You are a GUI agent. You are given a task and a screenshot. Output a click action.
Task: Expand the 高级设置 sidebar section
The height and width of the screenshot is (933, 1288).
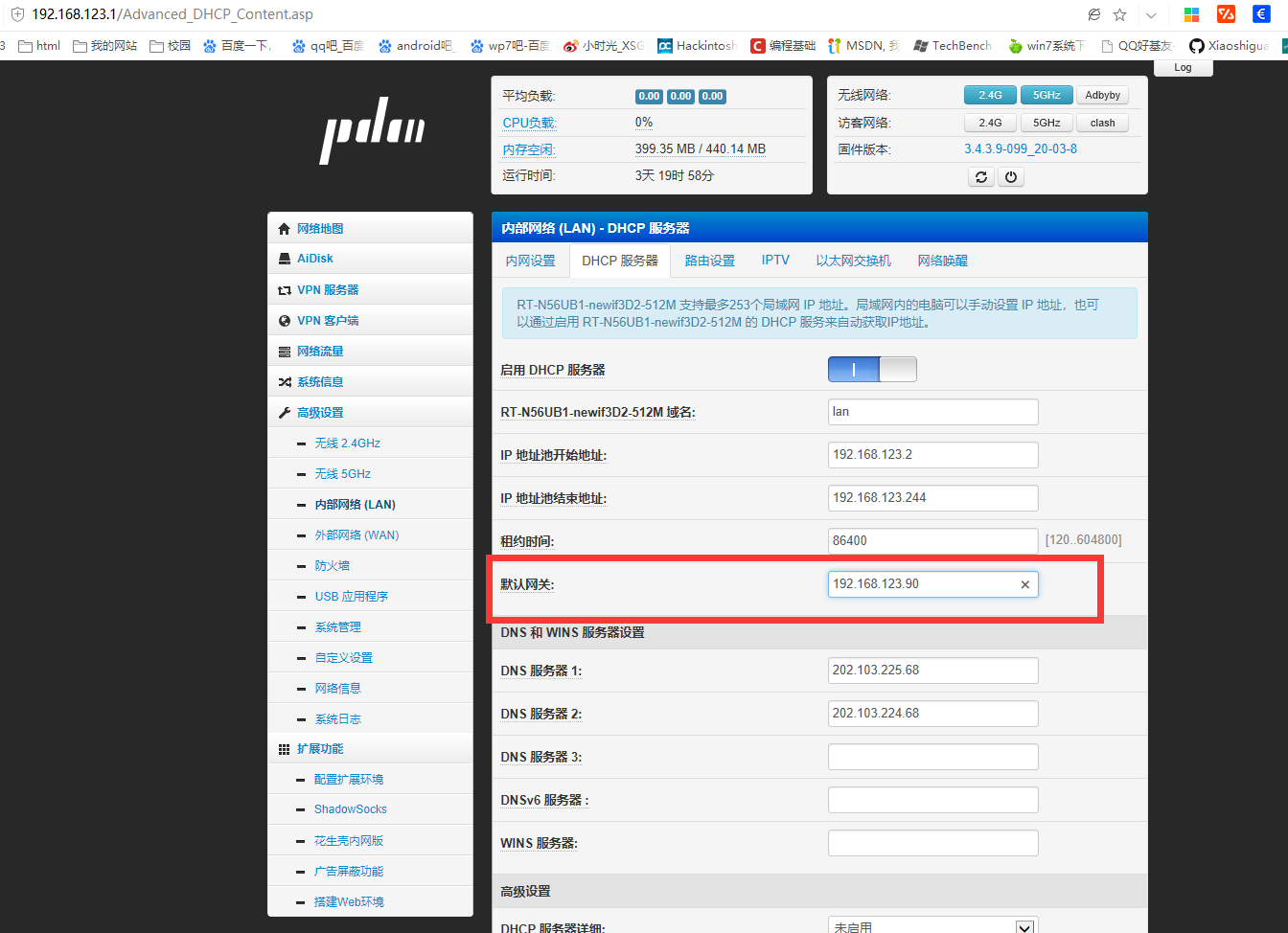320,413
